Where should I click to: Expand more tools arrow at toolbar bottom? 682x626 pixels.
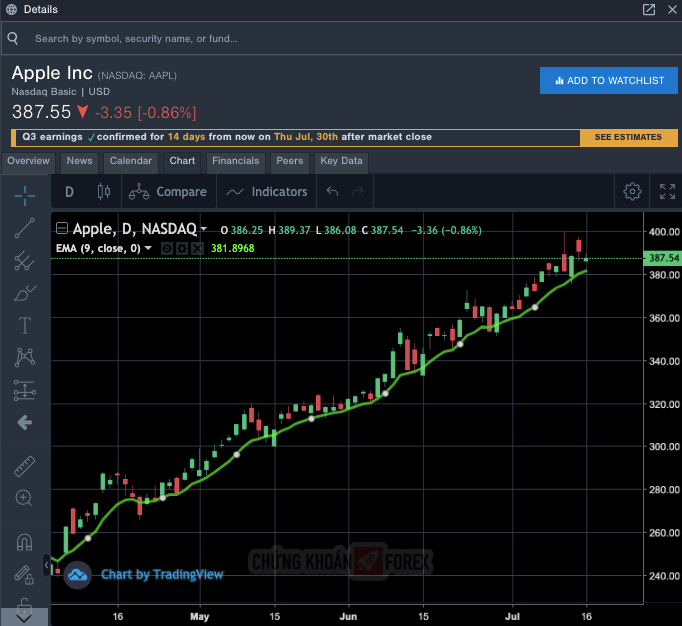click(24, 617)
